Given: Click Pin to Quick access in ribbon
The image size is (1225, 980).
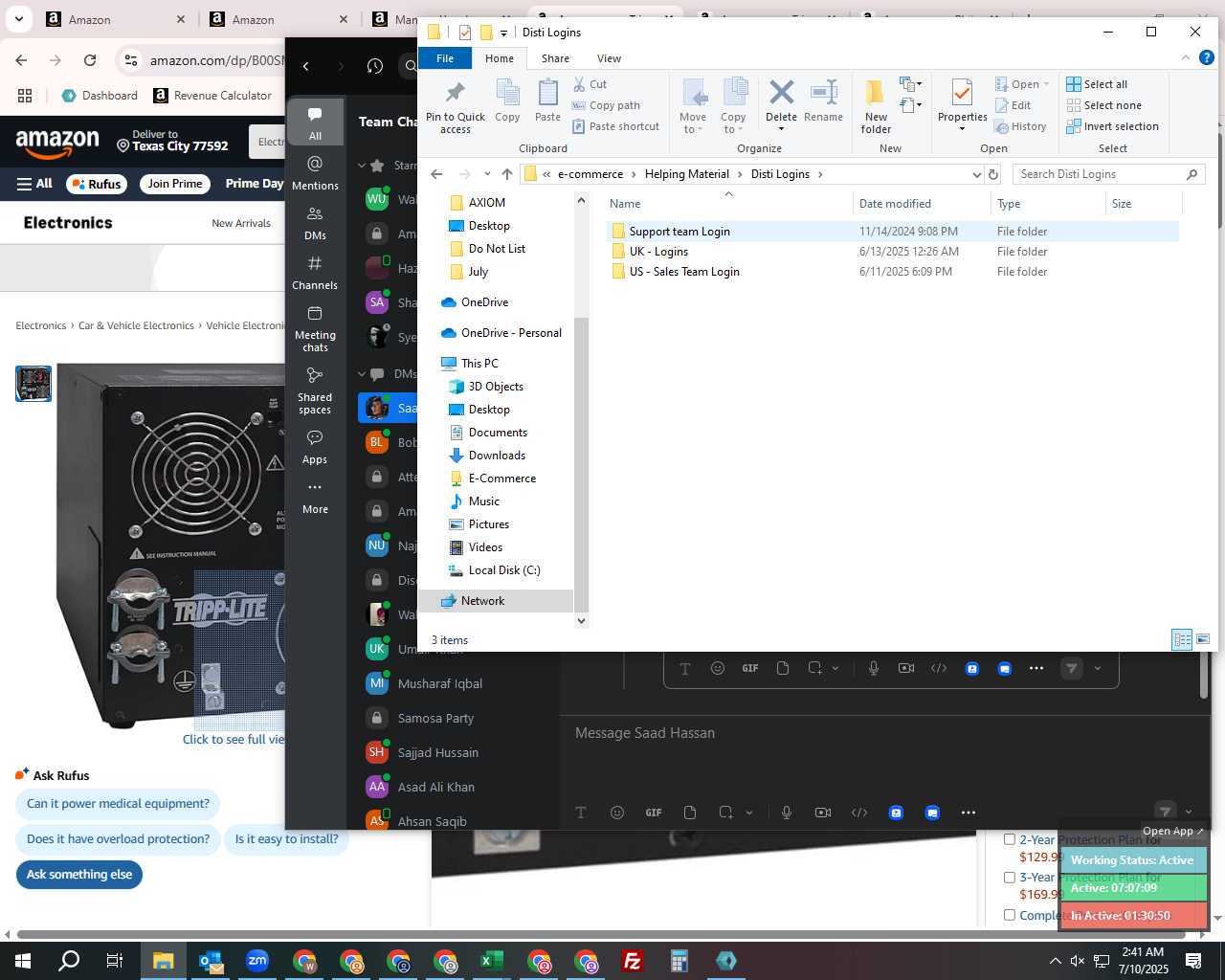Looking at the screenshot, I should [x=456, y=106].
